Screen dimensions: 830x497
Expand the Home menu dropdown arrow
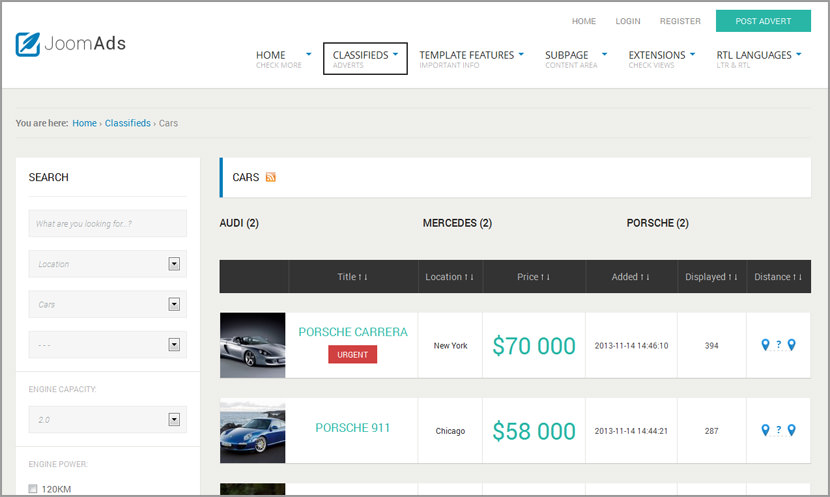tap(309, 54)
